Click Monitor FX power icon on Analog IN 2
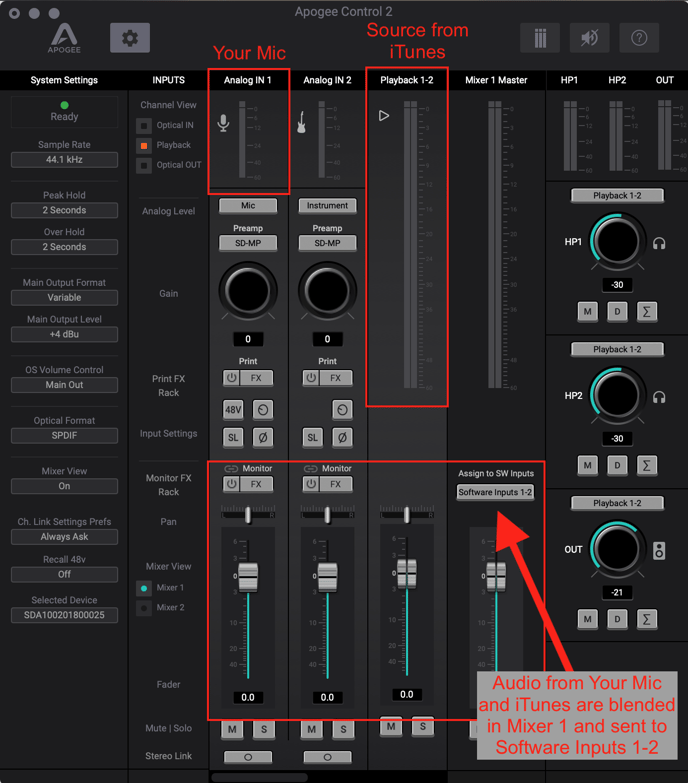This screenshot has width=688, height=783. tap(311, 484)
